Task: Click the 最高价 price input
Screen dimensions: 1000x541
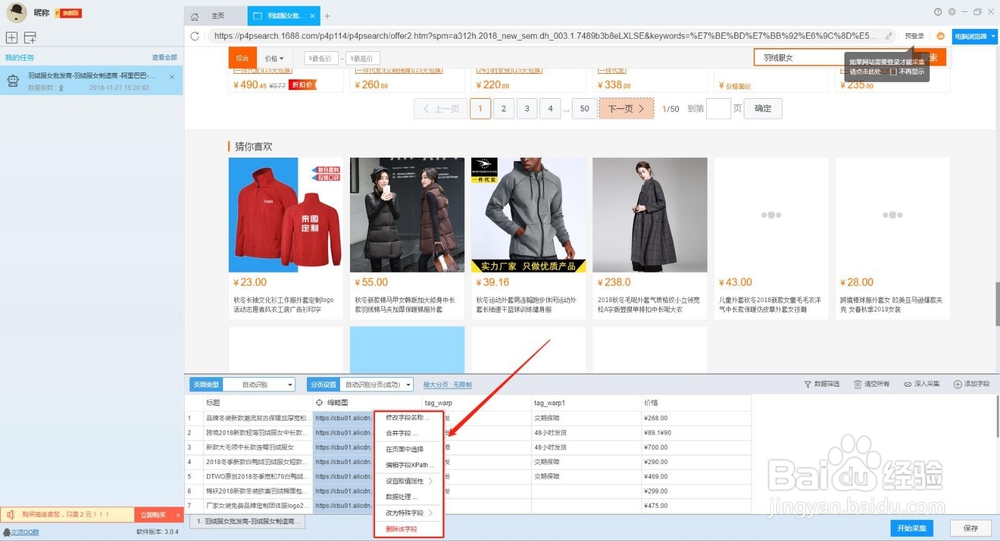Action: coord(363,58)
